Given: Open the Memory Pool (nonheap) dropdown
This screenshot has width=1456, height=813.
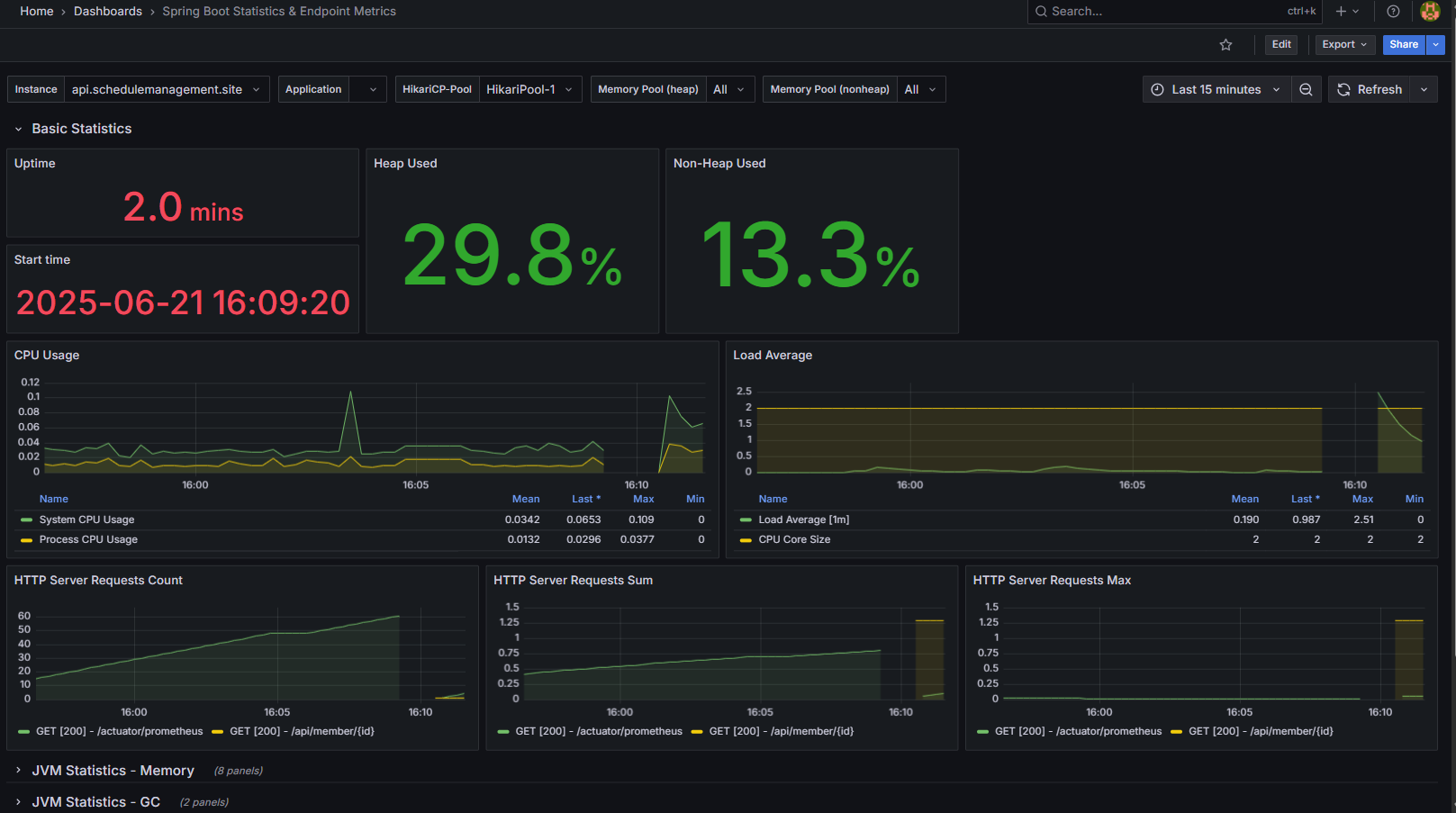Looking at the screenshot, I should tap(921, 89).
